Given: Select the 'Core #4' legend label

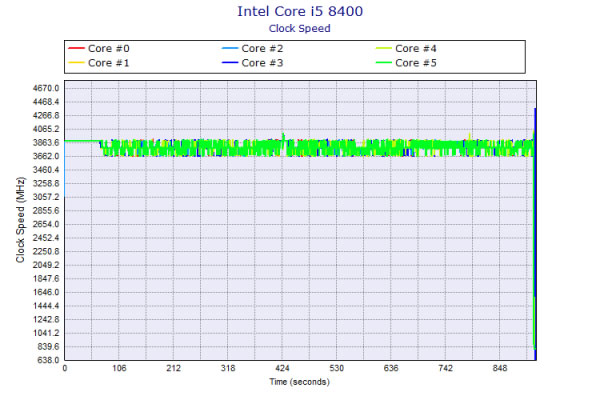Looking at the screenshot, I should (x=416, y=49).
